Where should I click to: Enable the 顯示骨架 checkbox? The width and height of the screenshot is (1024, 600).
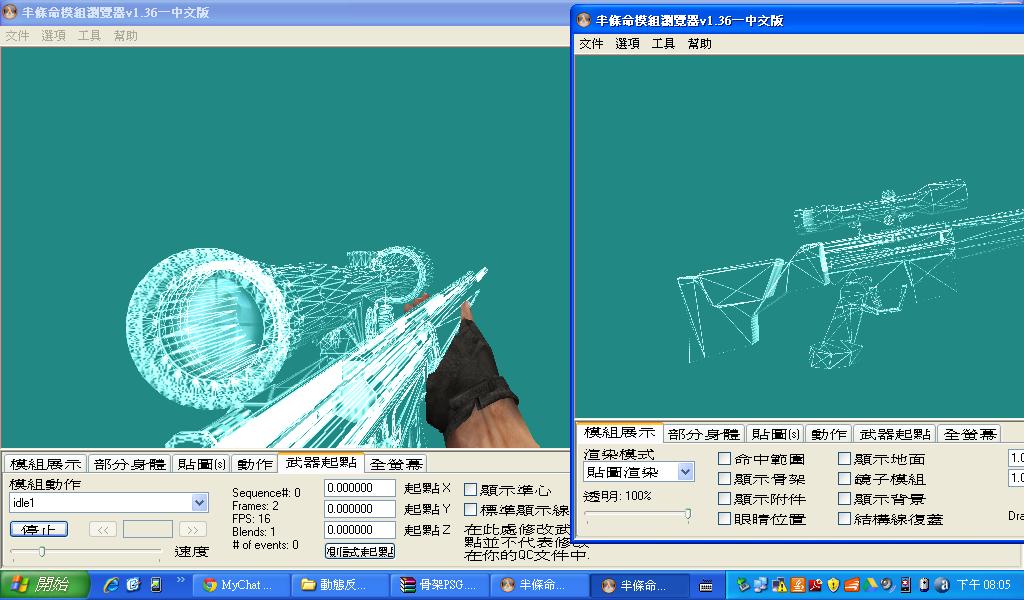click(x=724, y=479)
